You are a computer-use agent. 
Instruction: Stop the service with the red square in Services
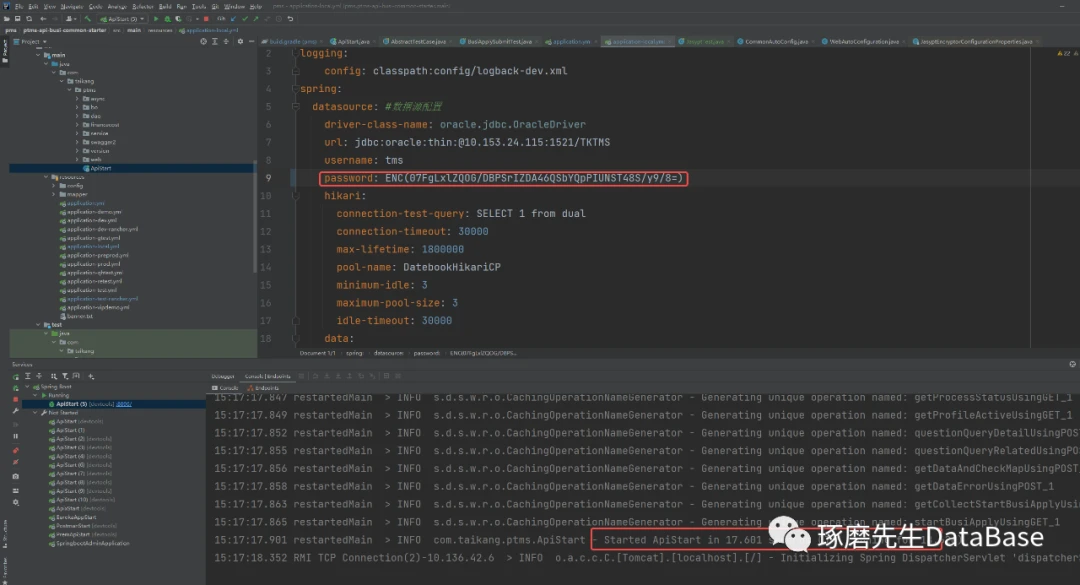(x=16, y=399)
